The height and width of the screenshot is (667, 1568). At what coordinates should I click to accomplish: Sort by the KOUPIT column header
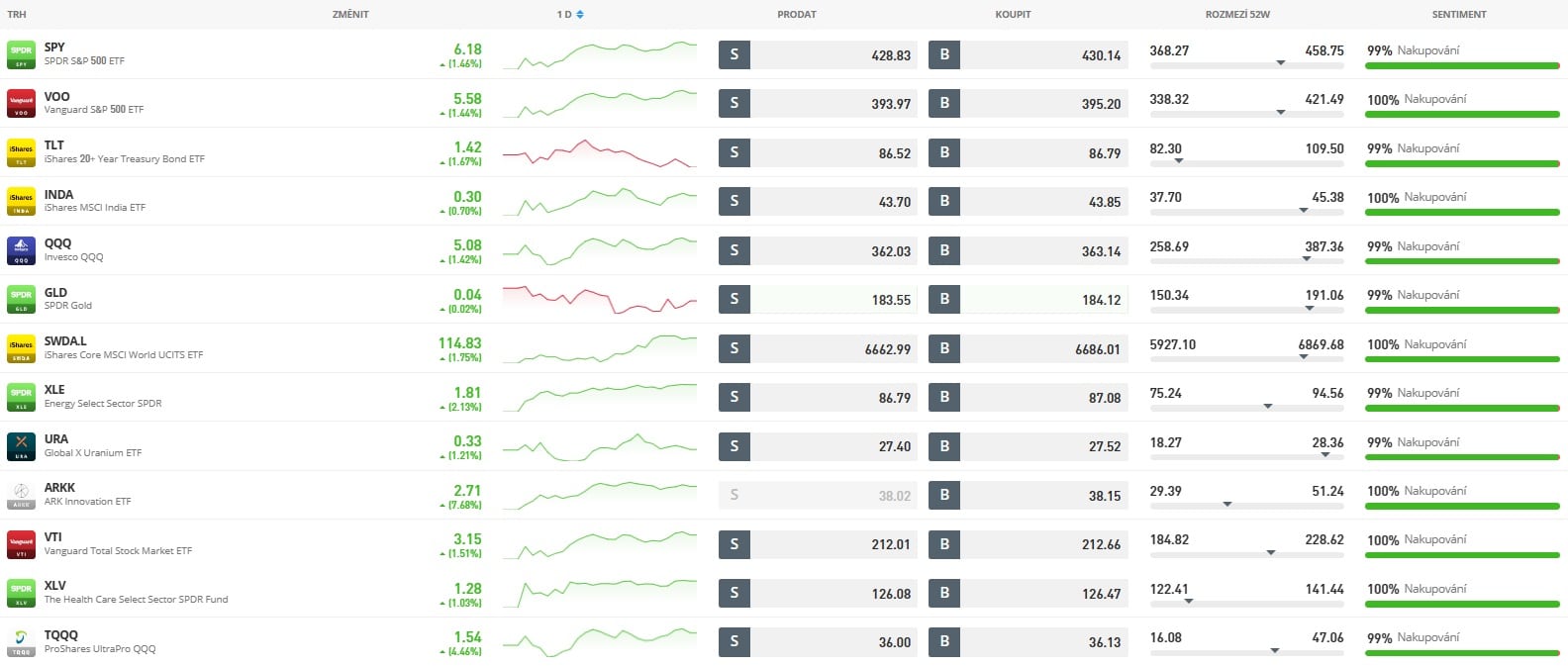pos(1013,15)
